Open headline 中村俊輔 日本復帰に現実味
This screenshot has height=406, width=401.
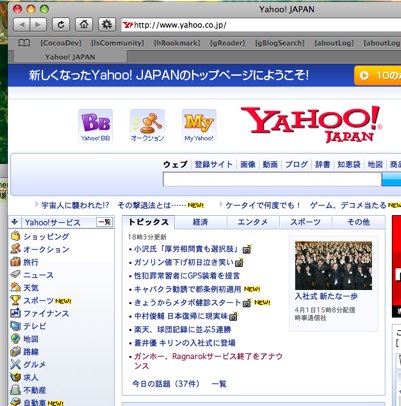[181, 316]
